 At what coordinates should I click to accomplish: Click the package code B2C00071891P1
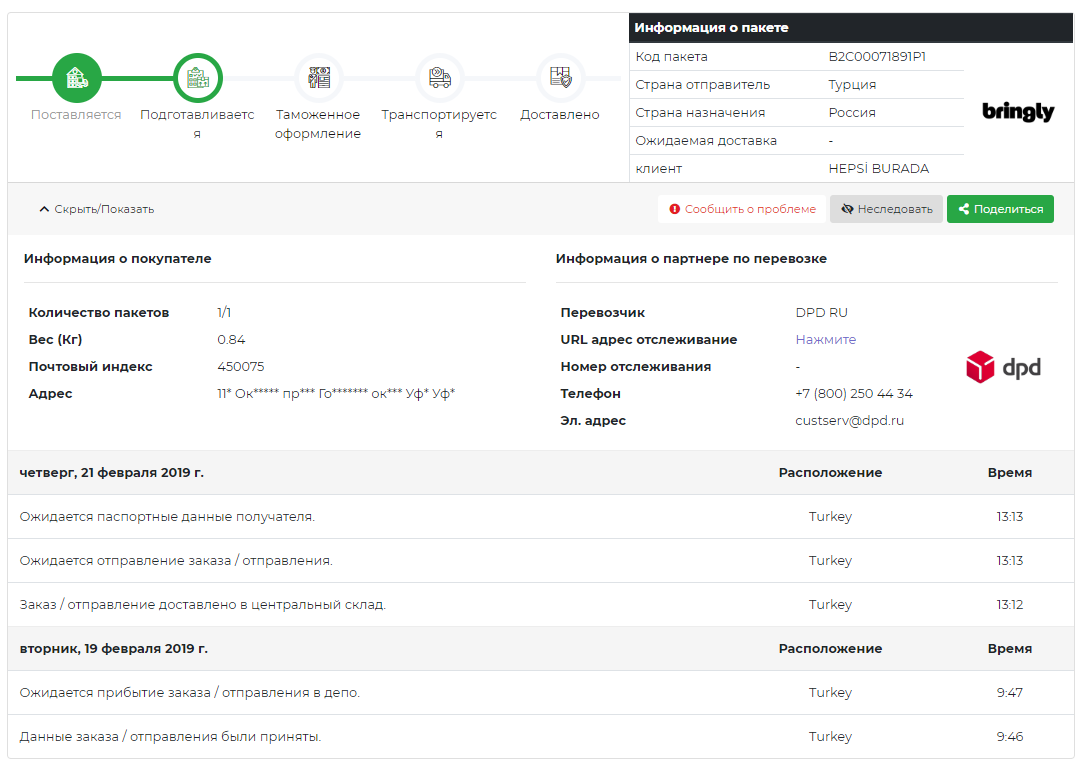point(877,57)
